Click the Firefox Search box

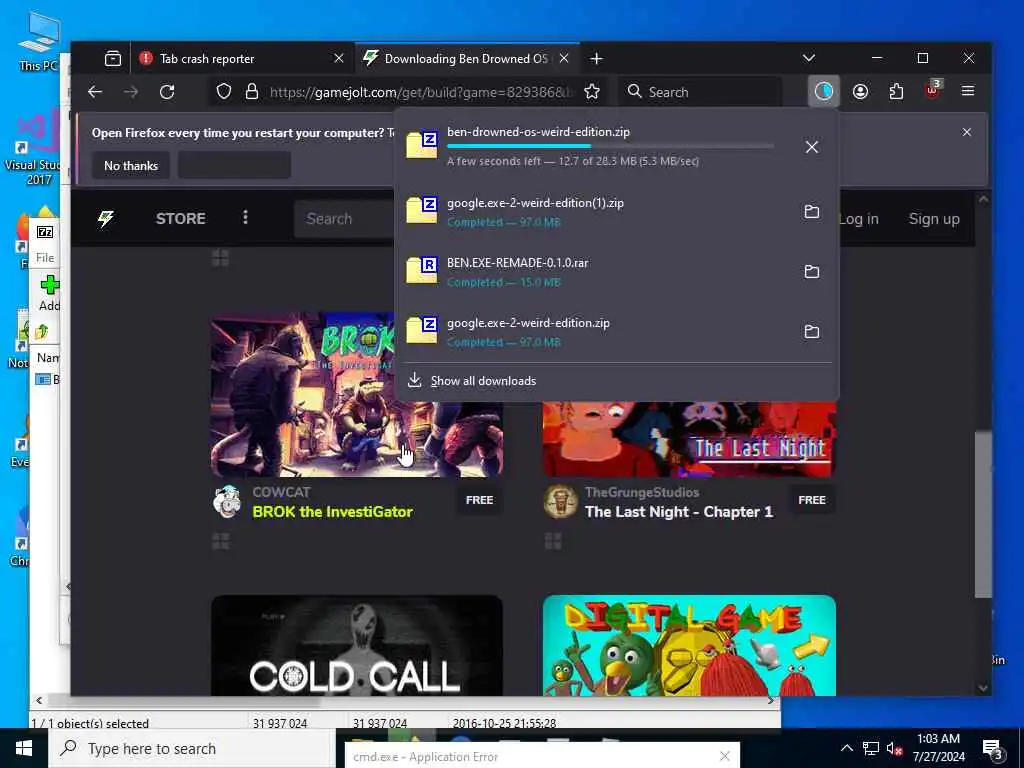click(x=701, y=92)
